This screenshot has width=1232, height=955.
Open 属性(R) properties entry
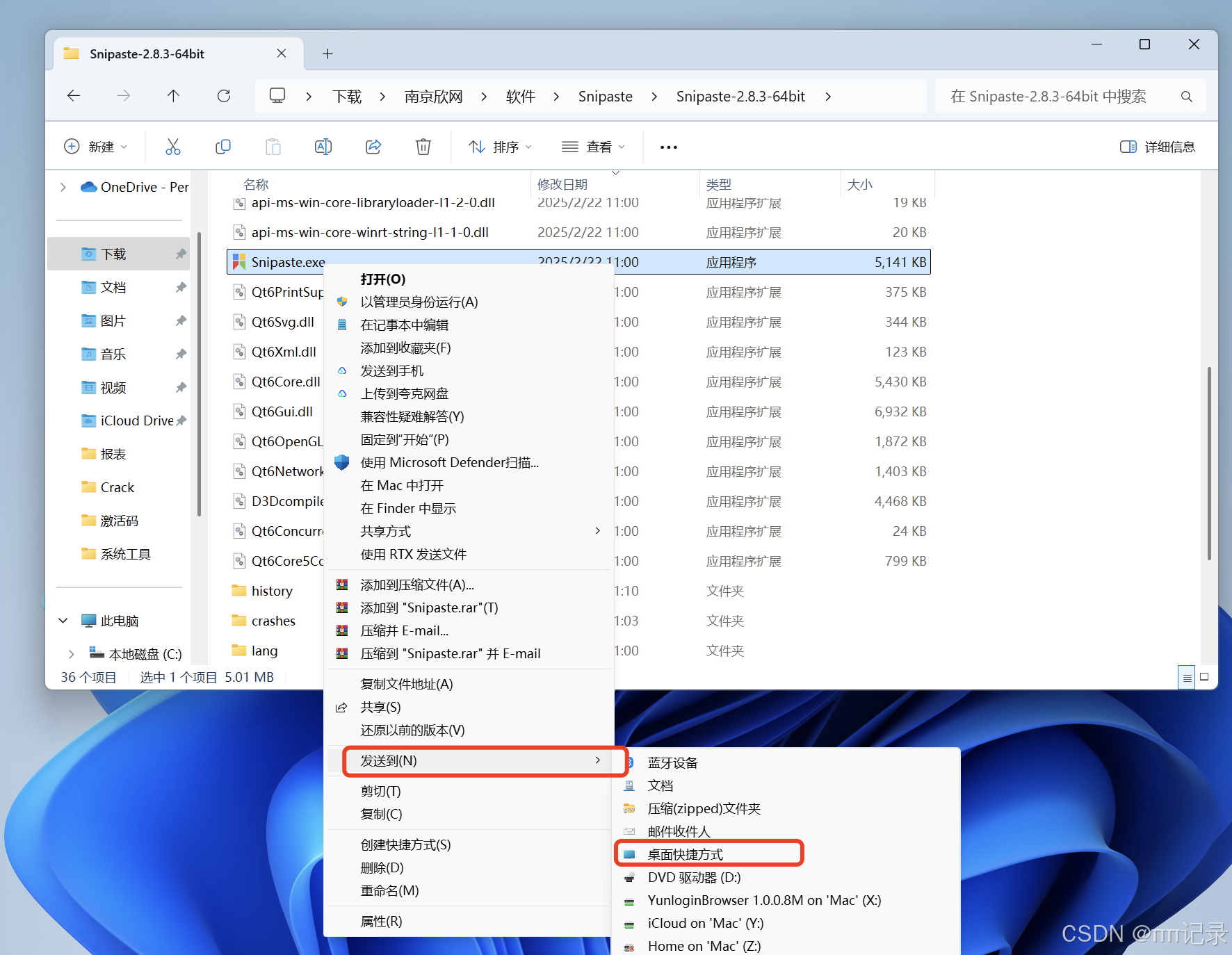(469, 921)
